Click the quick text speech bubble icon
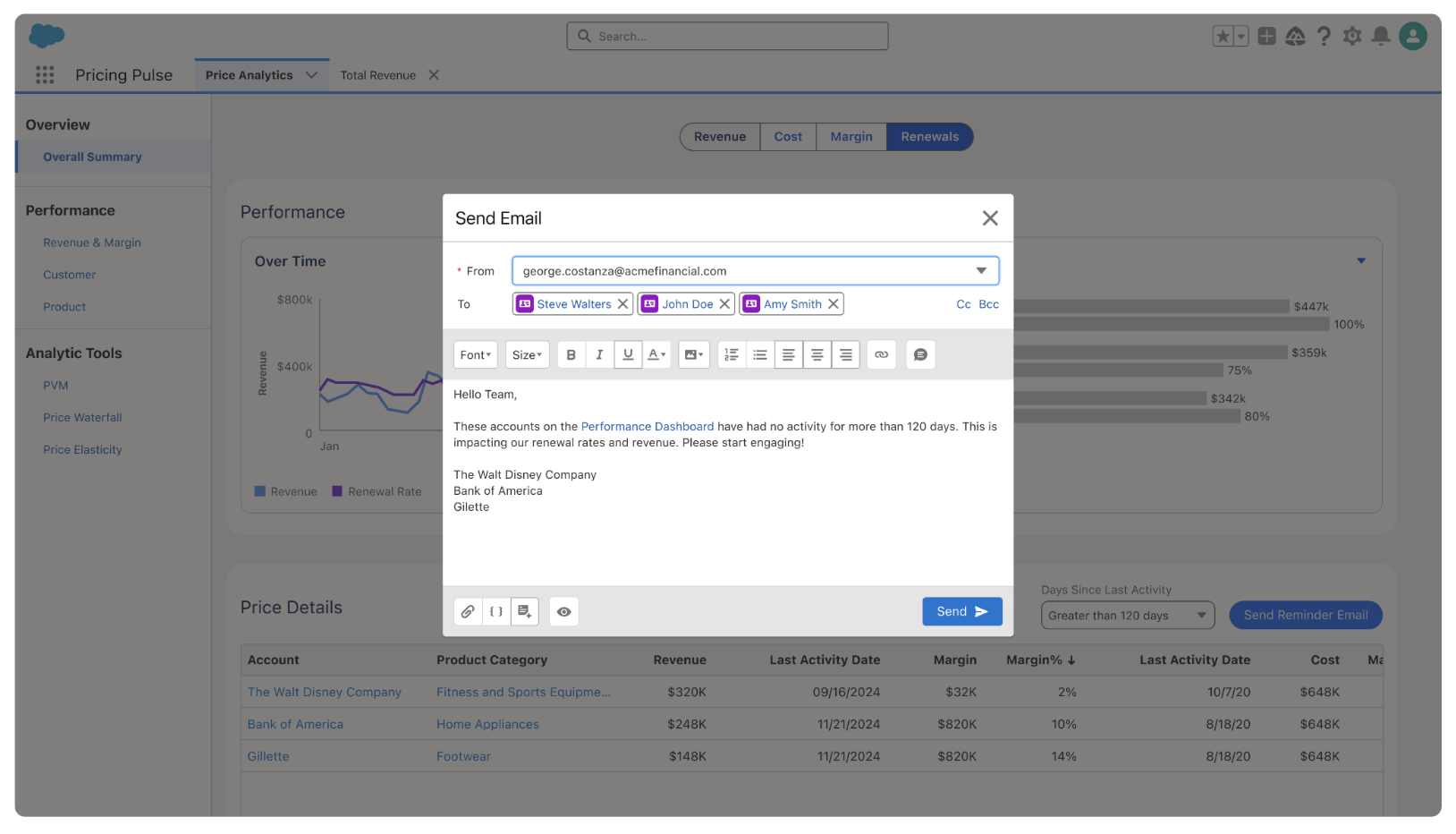Viewport: 1456px width, 834px height. (920, 355)
